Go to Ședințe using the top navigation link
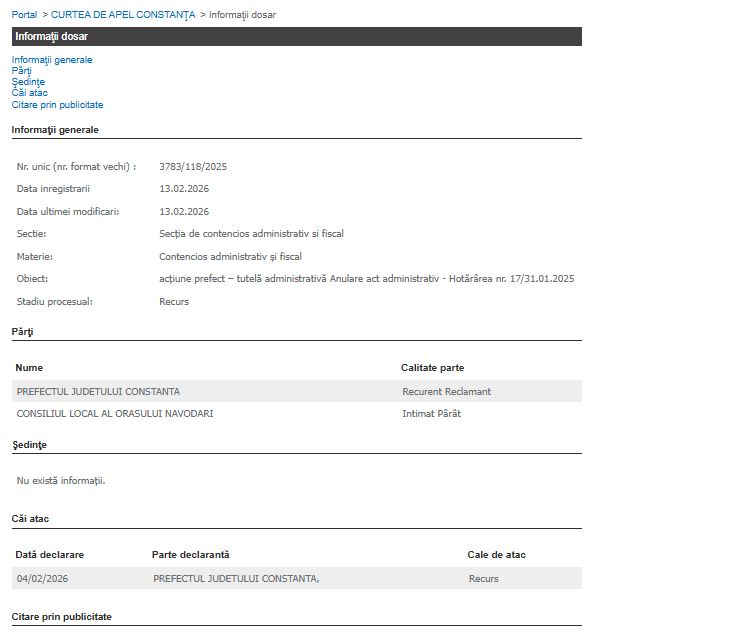The image size is (755, 640). click(x=28, y=82)
